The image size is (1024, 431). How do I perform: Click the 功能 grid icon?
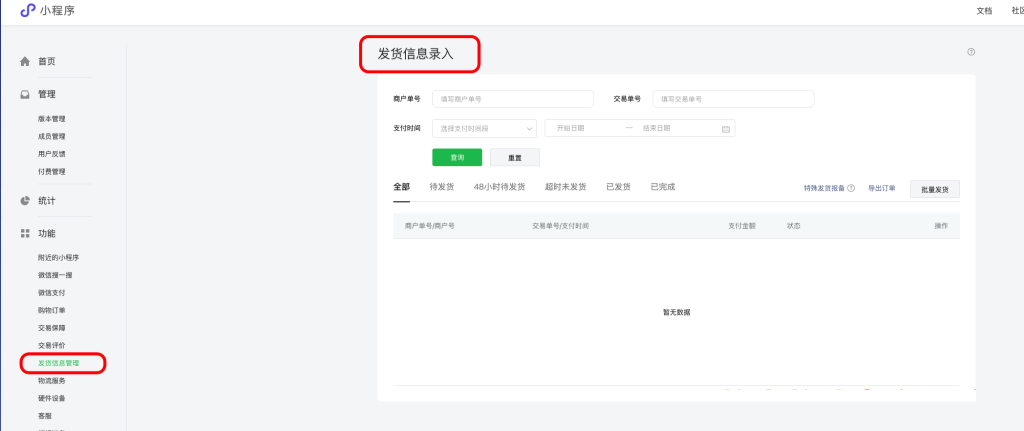tap(25, 234)
